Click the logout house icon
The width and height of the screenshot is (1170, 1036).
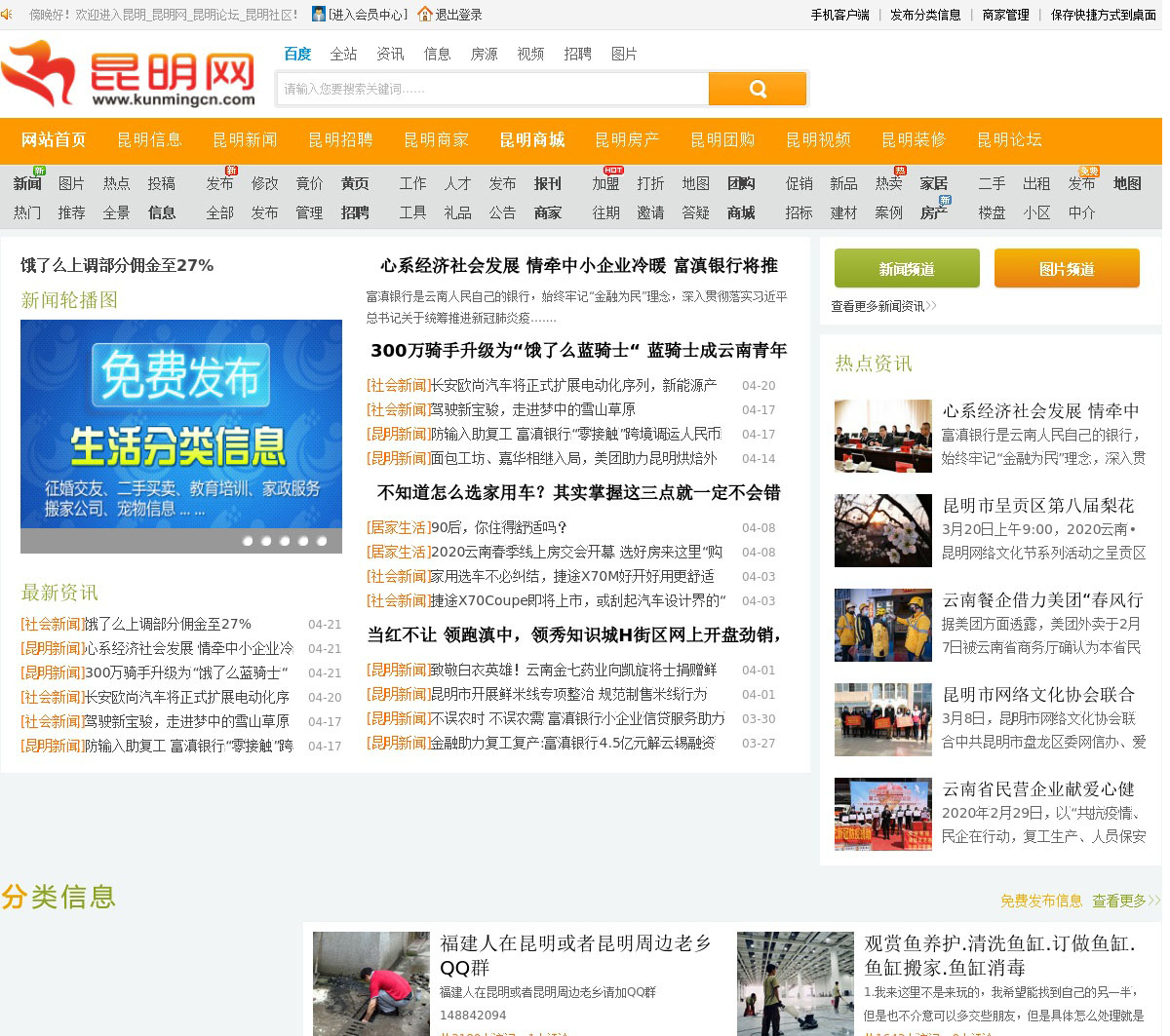(424, 14)
